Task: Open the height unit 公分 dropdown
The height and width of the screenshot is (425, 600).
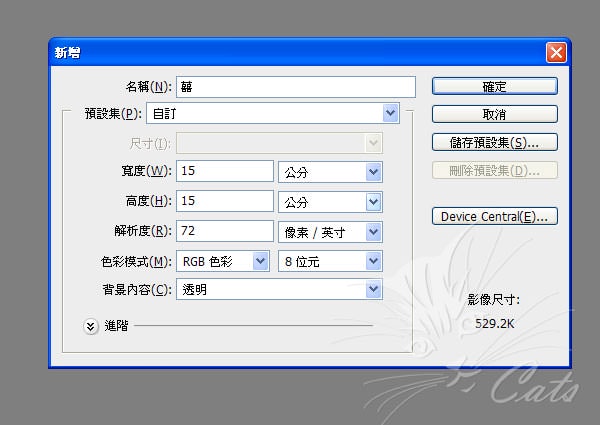Action: tap(330, 202)
